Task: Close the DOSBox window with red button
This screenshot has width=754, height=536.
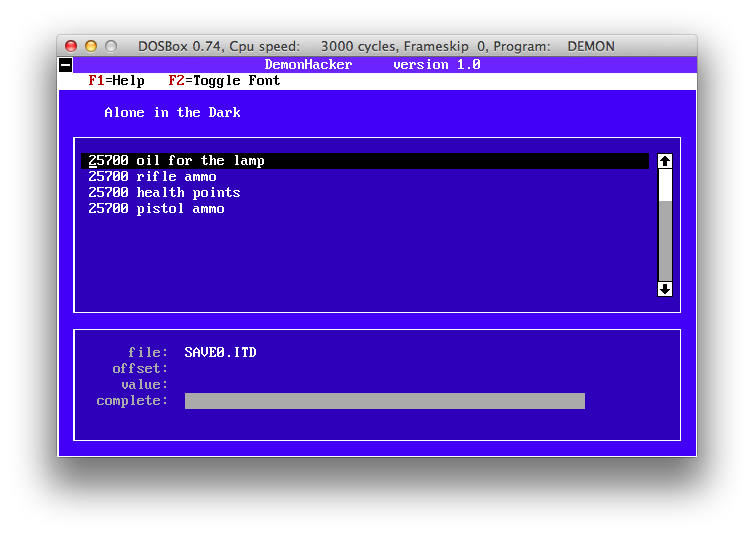Action: (71, 46)
